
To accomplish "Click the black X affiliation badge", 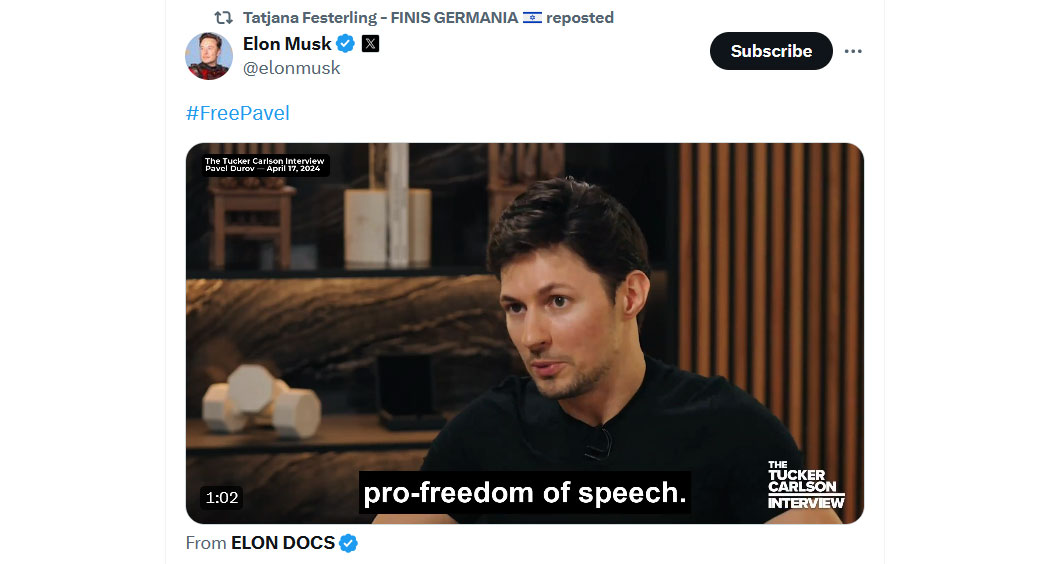I will [x=370, y=44].
